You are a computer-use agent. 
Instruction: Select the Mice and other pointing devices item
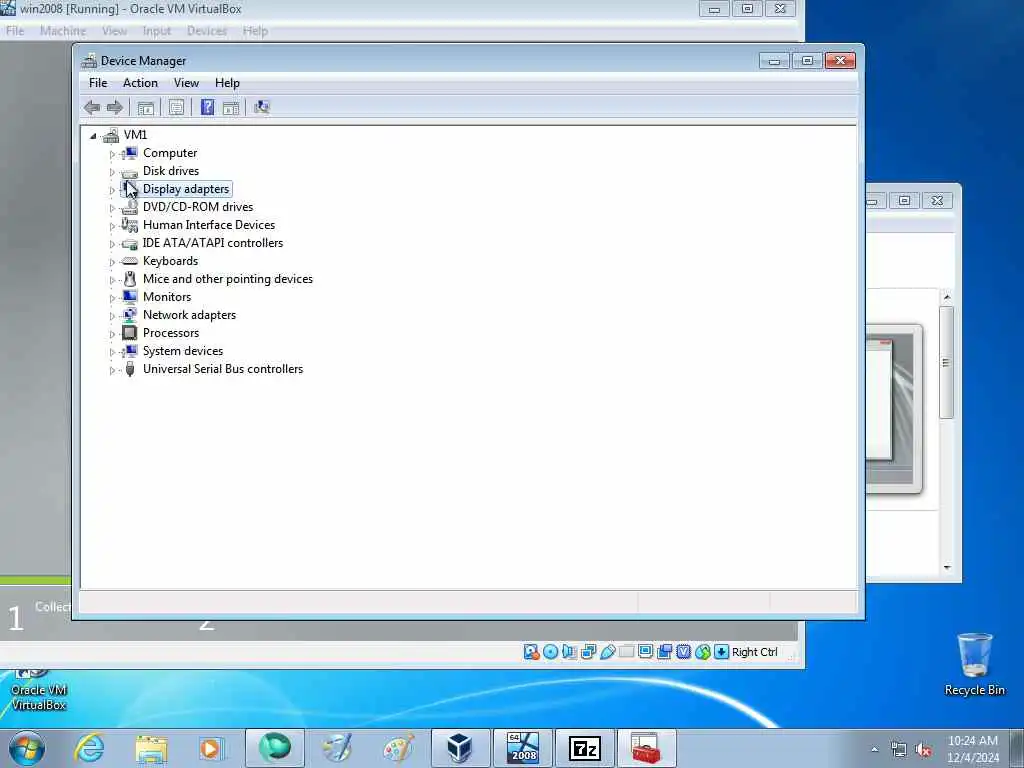228,279
